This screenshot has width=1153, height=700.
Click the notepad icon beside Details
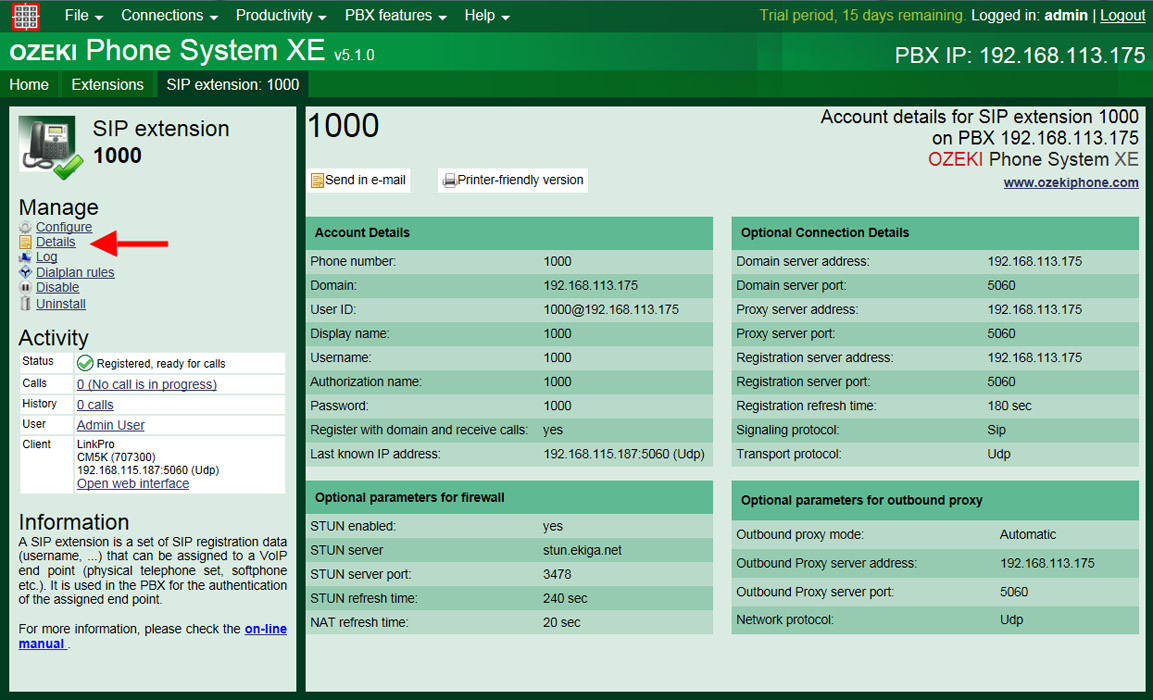click(26, 242)
